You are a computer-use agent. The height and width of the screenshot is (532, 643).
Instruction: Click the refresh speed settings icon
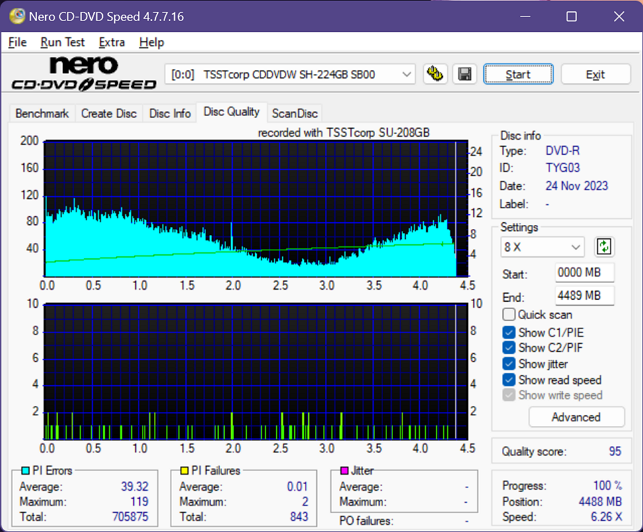point(604,247)
